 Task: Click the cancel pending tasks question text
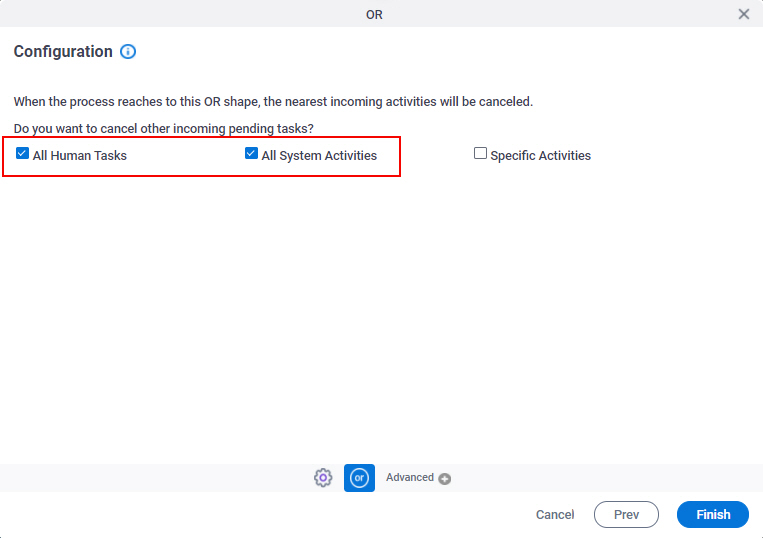(x=164, y=129)
